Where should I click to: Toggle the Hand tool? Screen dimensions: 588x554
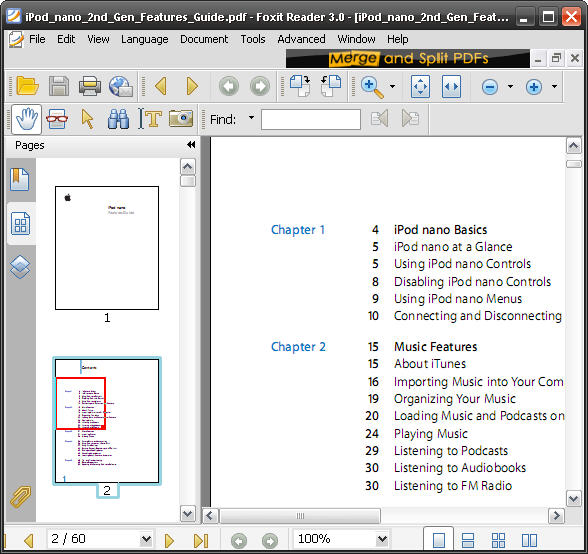coord(27,119)
